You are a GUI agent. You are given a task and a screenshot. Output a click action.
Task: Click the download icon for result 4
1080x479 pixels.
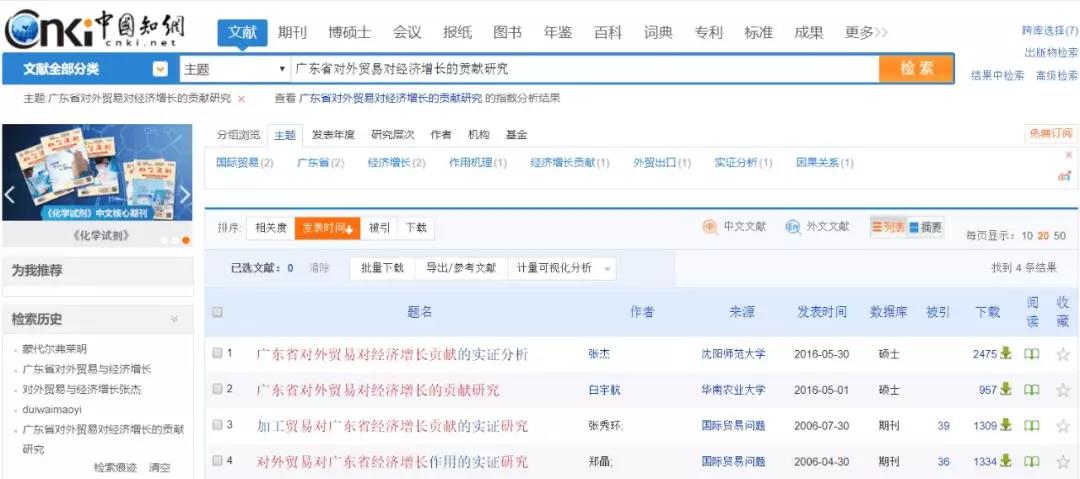1006,461
